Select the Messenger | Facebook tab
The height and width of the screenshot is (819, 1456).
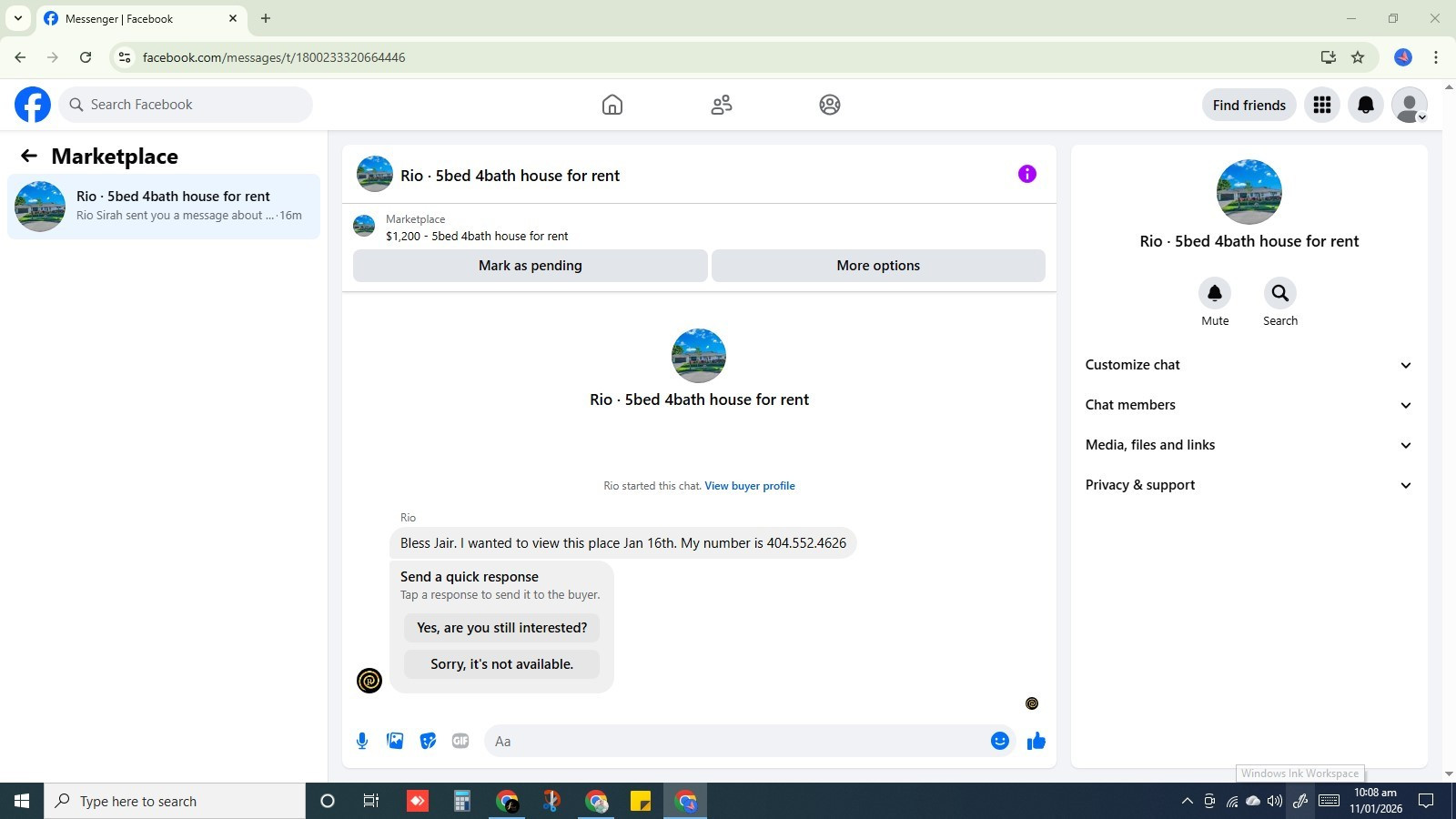142,18
